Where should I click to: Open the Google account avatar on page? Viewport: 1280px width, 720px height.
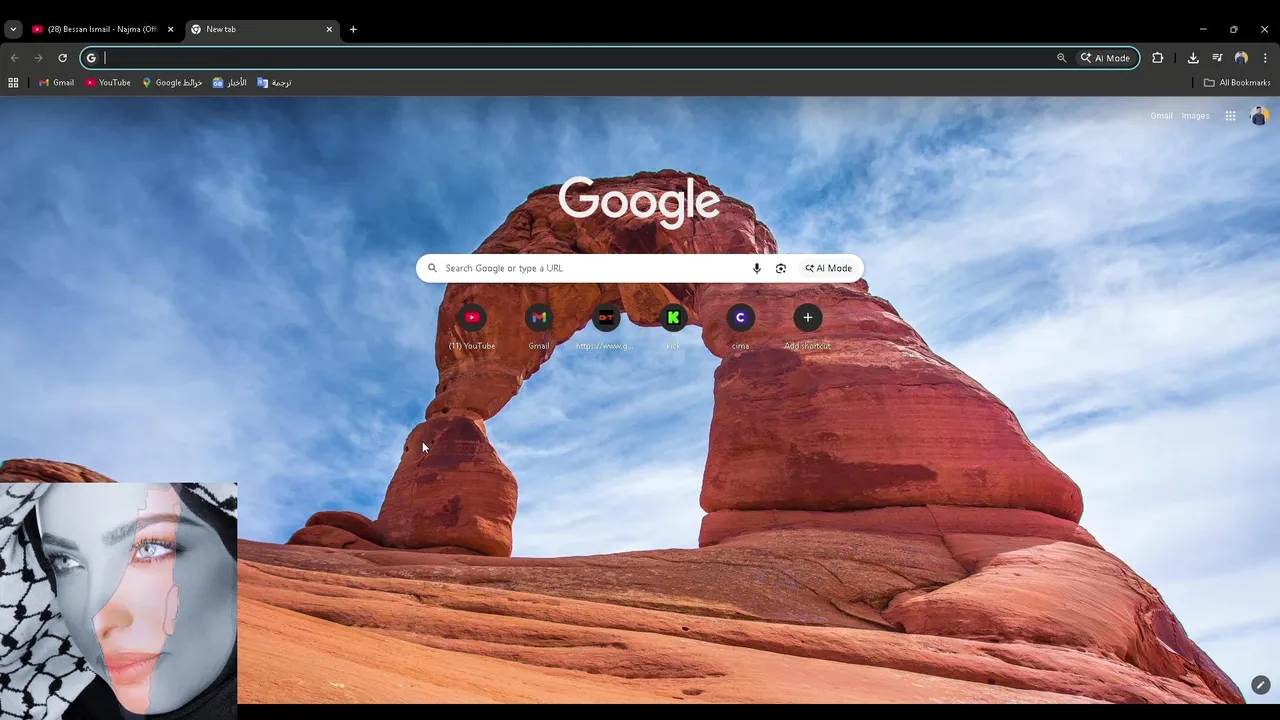[1259, 116]
